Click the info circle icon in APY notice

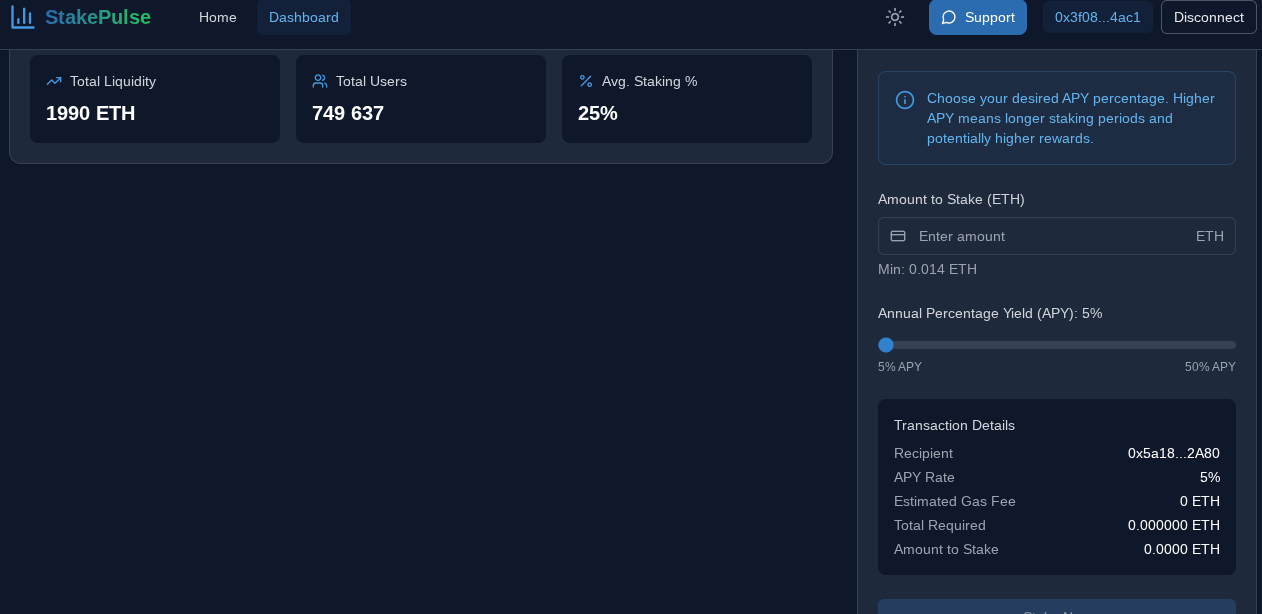(x=905, y=100)
